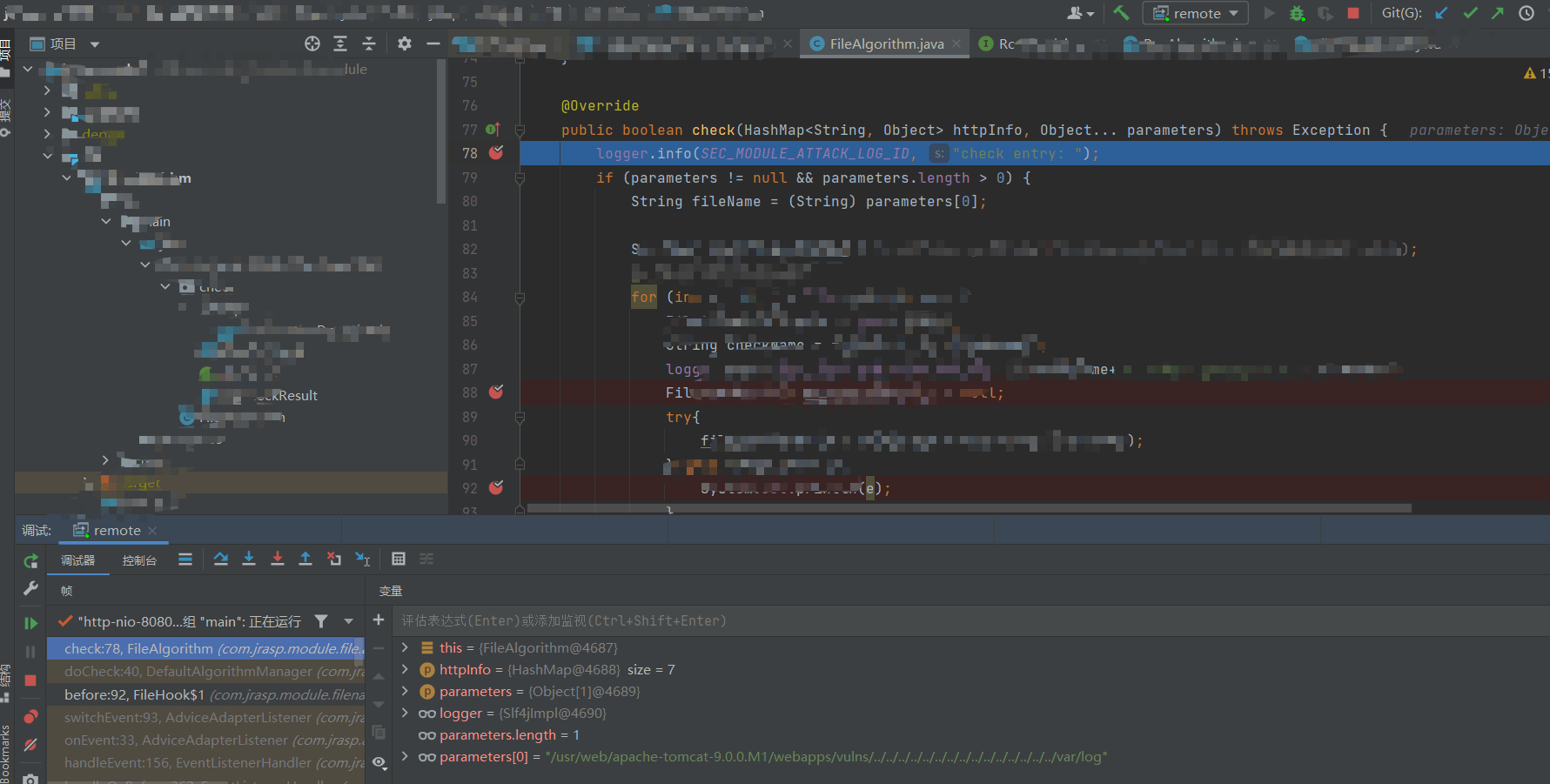Toggle Mute Breakpoints icon
Viewport: 1550px width, 784px height.
(x=30, y=745)
